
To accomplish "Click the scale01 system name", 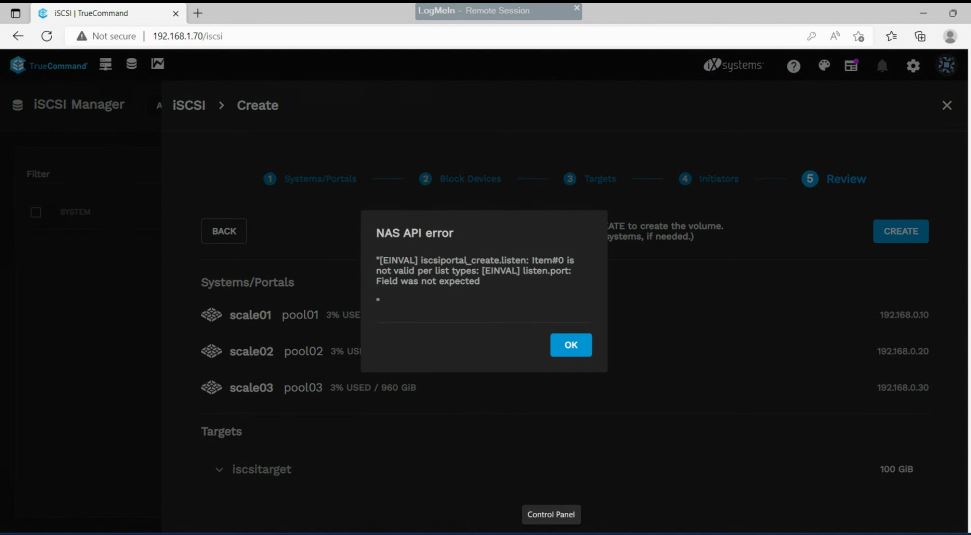I will pyautogui.click(x=250, y=315).
